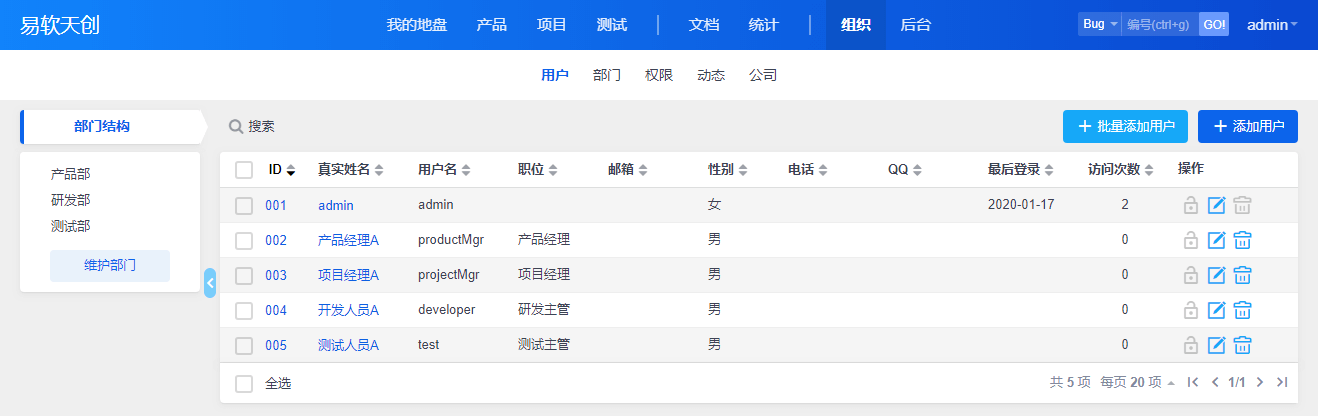Image resolution: width=1318 pixels, height=416 pixels.
Task: Focus the 编号(ctrl+g) input field
Action: tap(1160, 25)
